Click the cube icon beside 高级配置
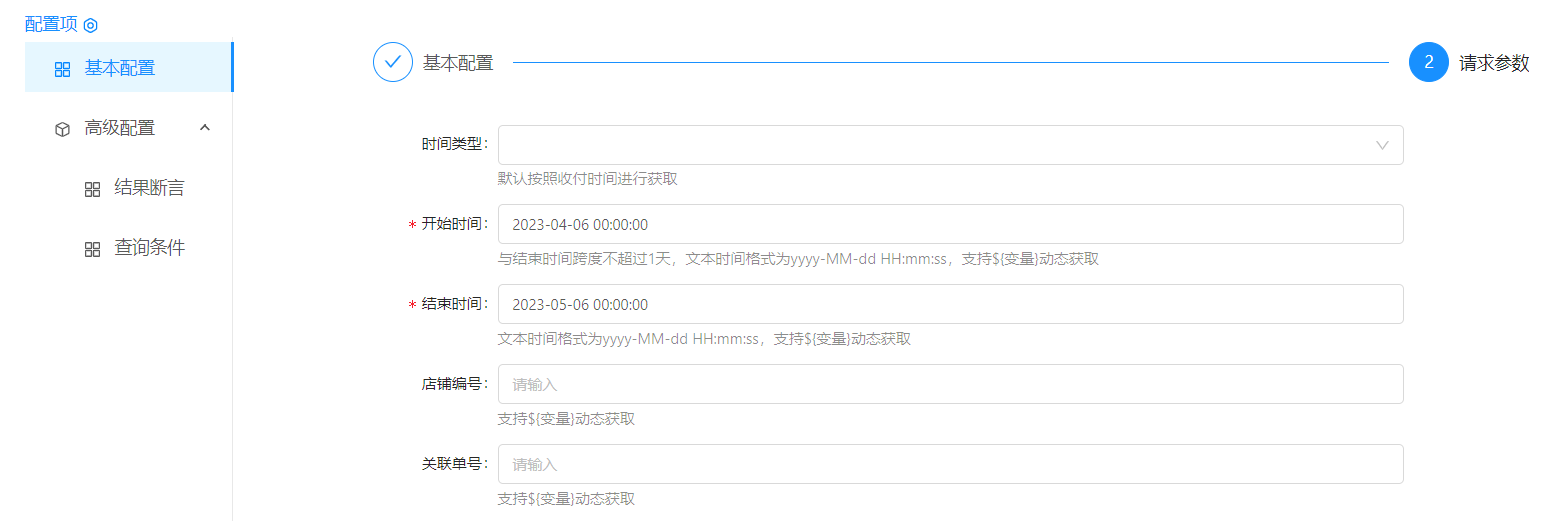Viewport: 1550px width, 521px height. (x=62, y=129)
